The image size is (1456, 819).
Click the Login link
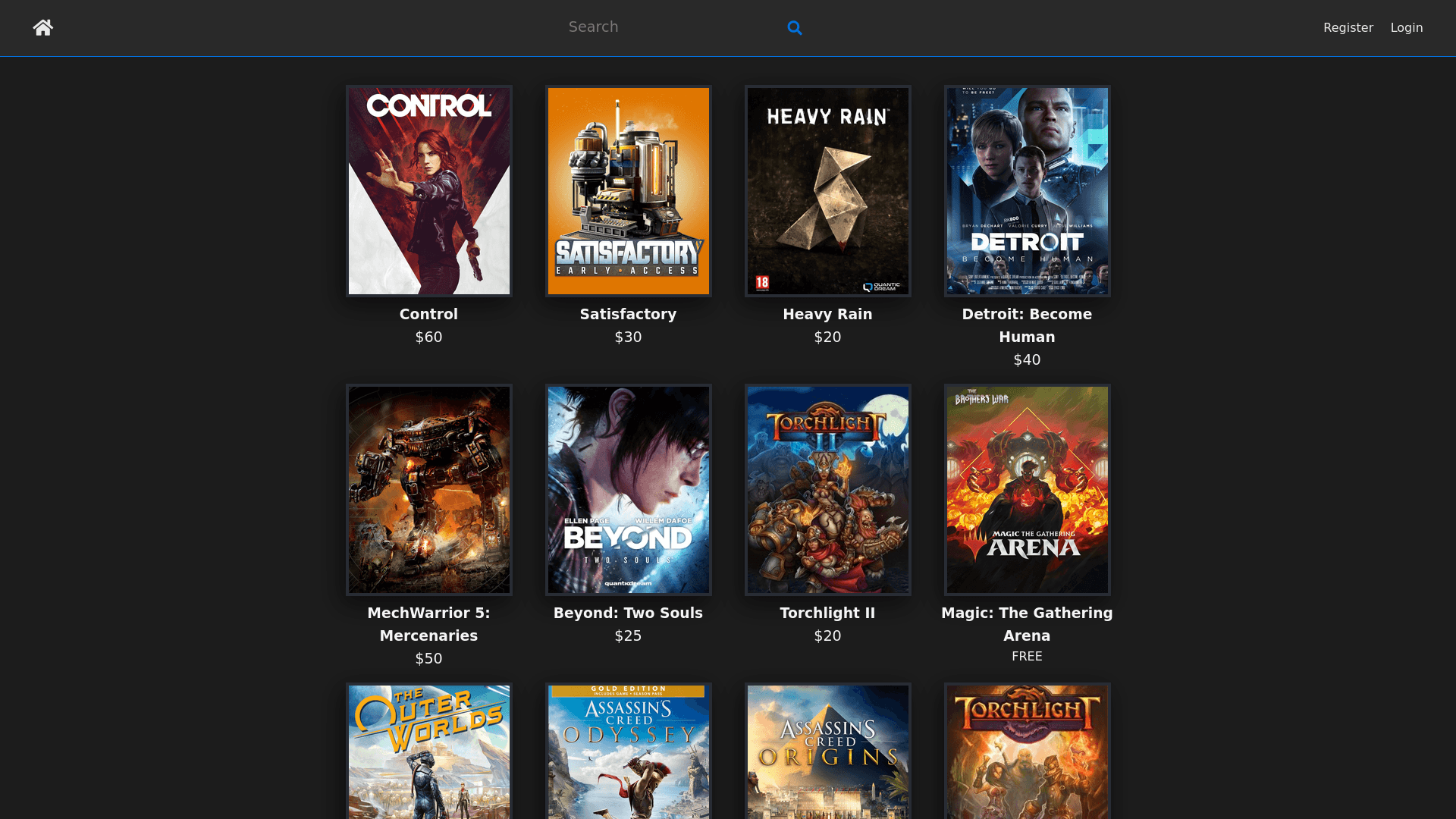[1407, 27]
